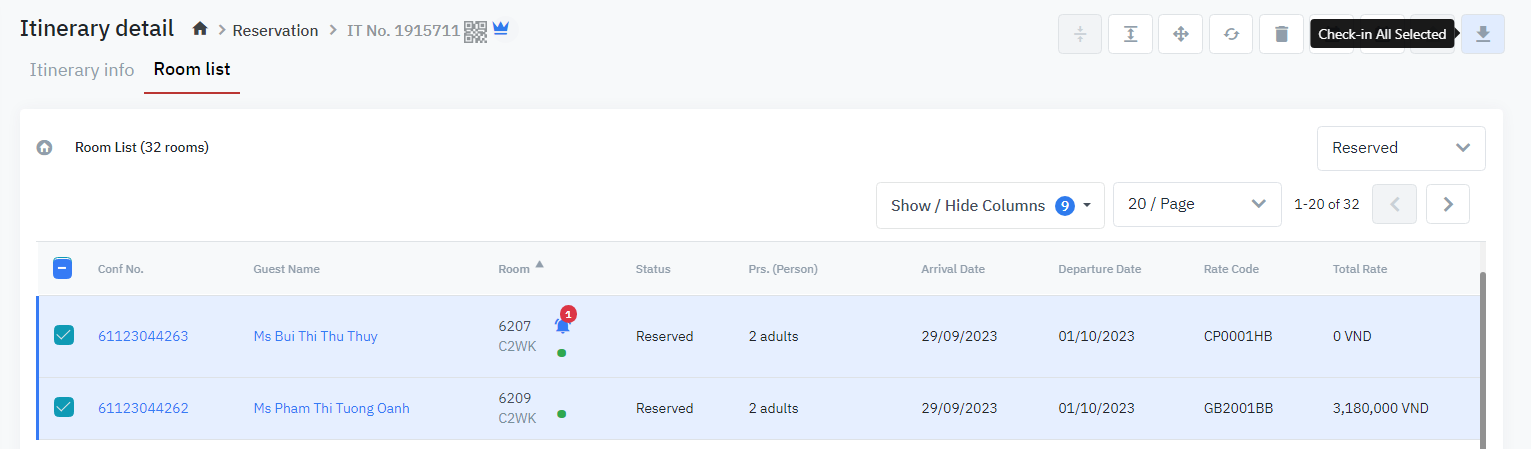Uncheck the row for Ms Bui Thi Thu Thuy

click(x=63, y=336)
